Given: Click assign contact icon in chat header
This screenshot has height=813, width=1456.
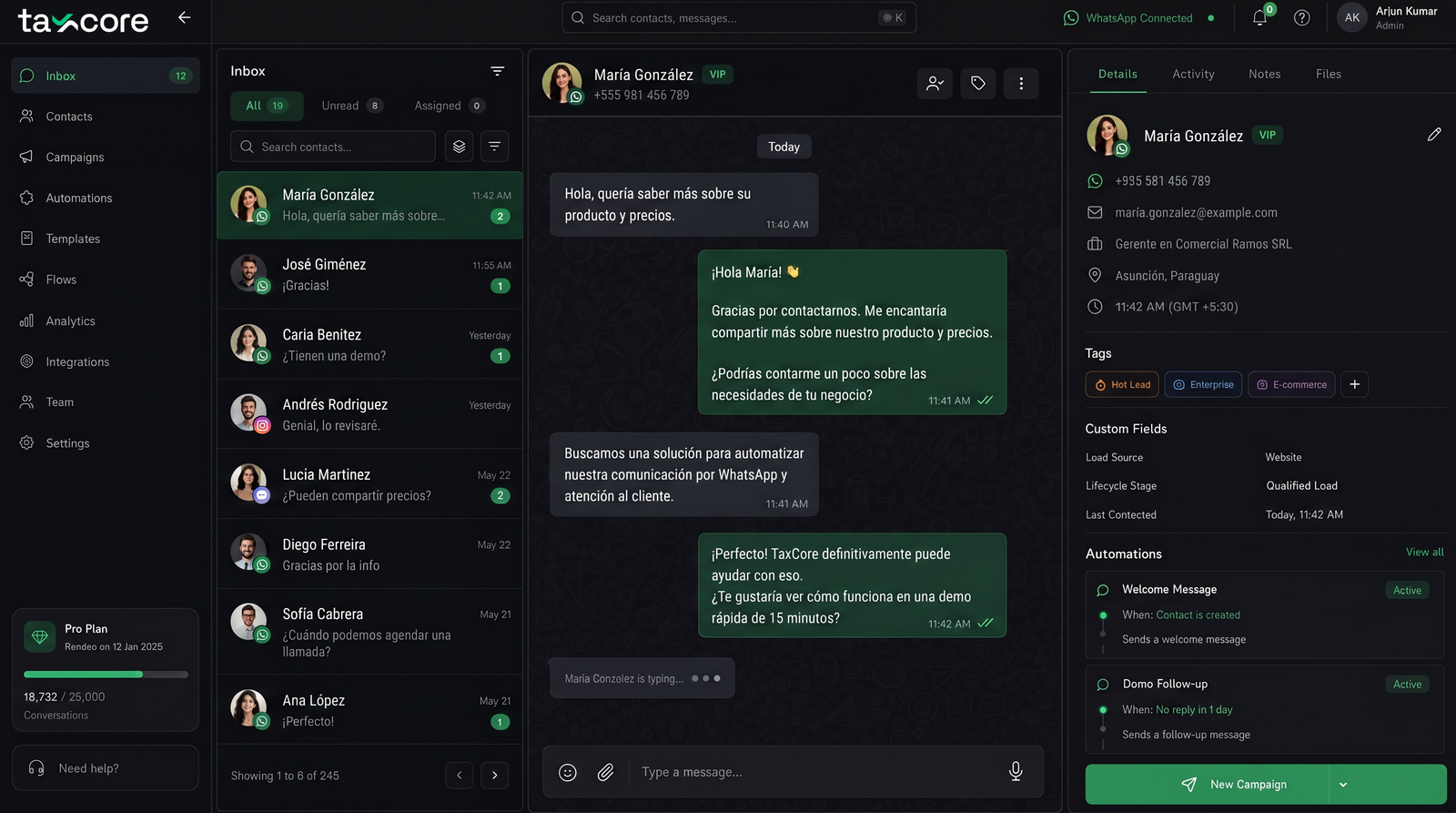Looking at the screenshot, I should coord(935,84).
